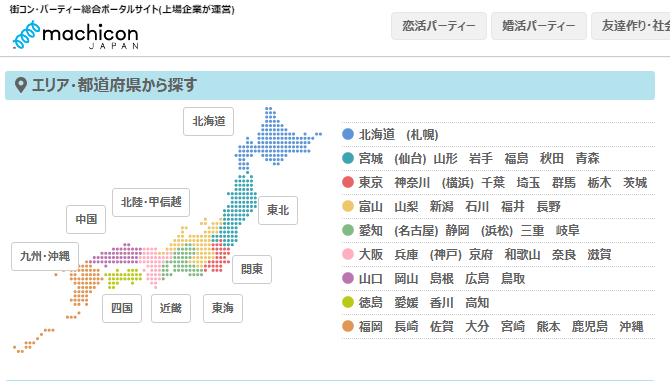Screen dimensions: 670x381
Task: Click the teal Tohoku region on the dot map
Action: click(239, 209)
